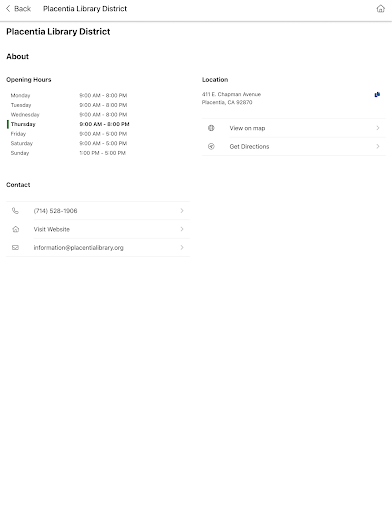Click the Placentia Library District top bar title
The image size is (392, 512).
[85, 9]
